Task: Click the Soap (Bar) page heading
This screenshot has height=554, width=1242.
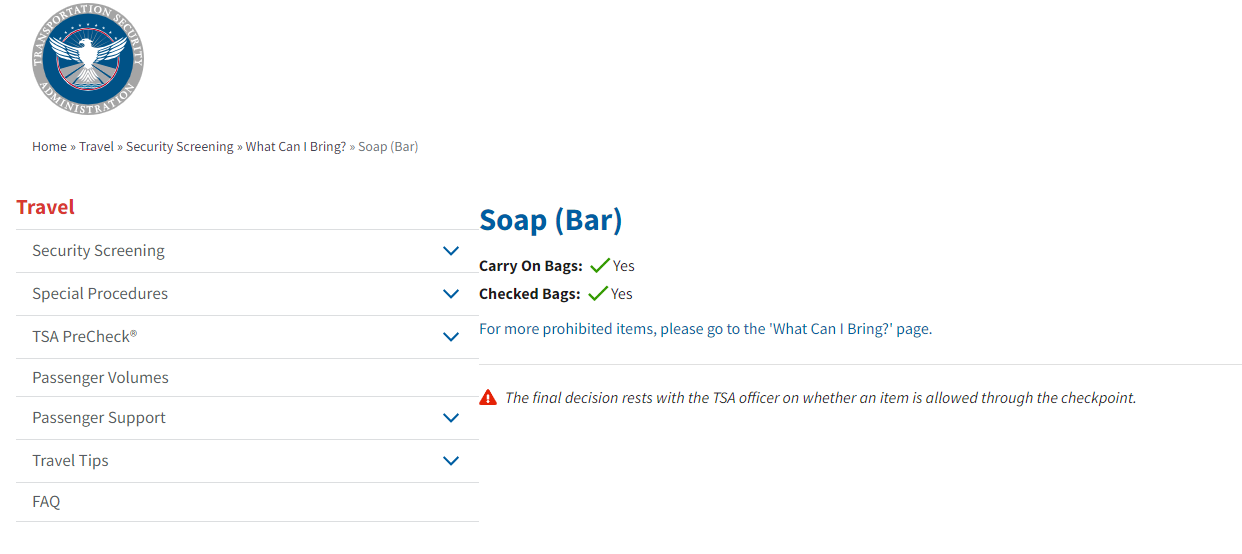Action: click(x=550, y=220)
